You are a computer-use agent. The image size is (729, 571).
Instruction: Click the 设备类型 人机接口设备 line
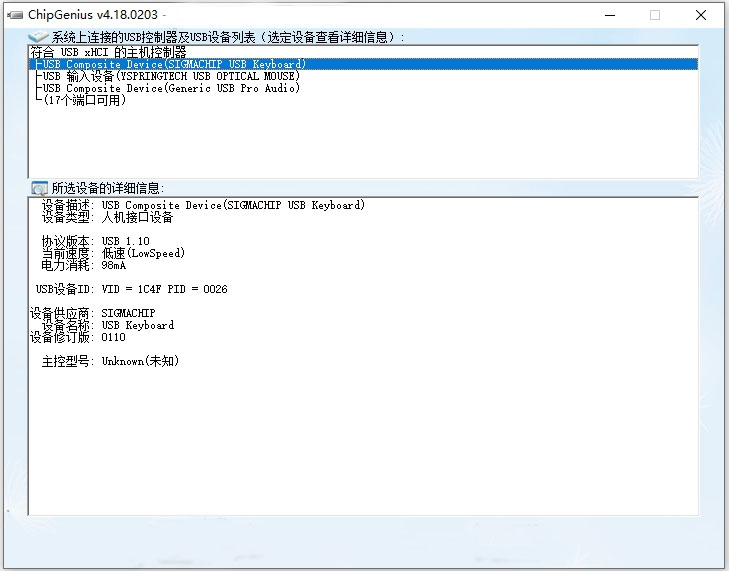pyautogui.click(x=107, y=217)
